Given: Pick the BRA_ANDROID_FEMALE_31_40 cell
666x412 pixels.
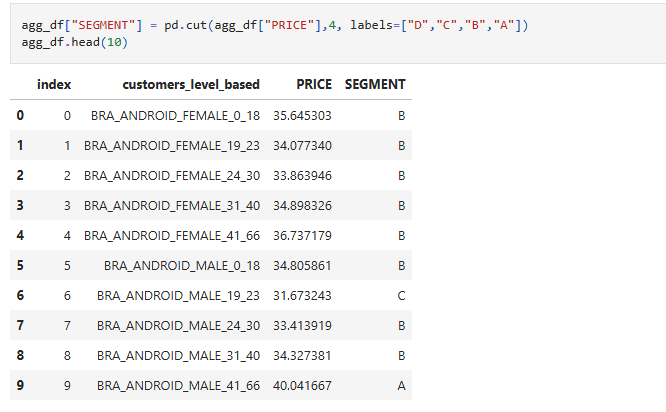Looking at the screenshot, I should pos(172,205).
